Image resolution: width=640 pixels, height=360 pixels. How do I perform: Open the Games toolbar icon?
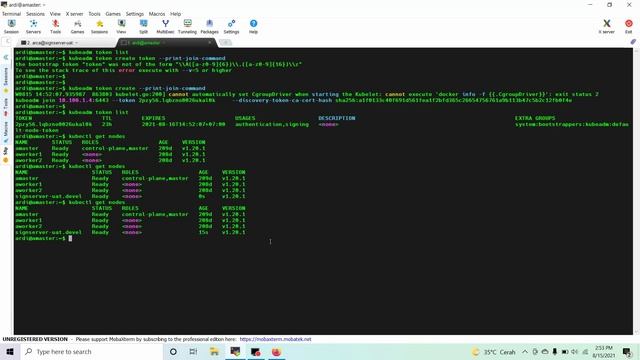(x=77, y=27)
